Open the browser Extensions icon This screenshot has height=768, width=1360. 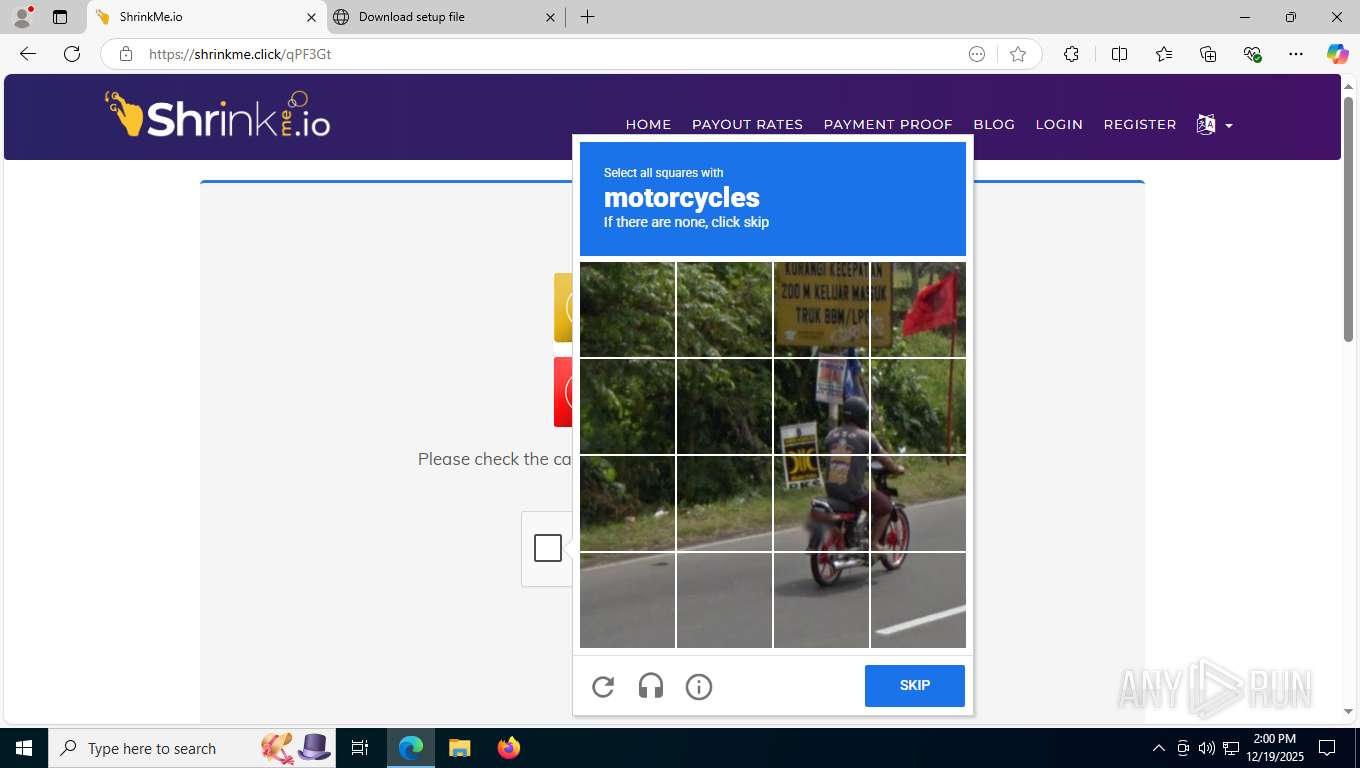(x=1071, y=54)
